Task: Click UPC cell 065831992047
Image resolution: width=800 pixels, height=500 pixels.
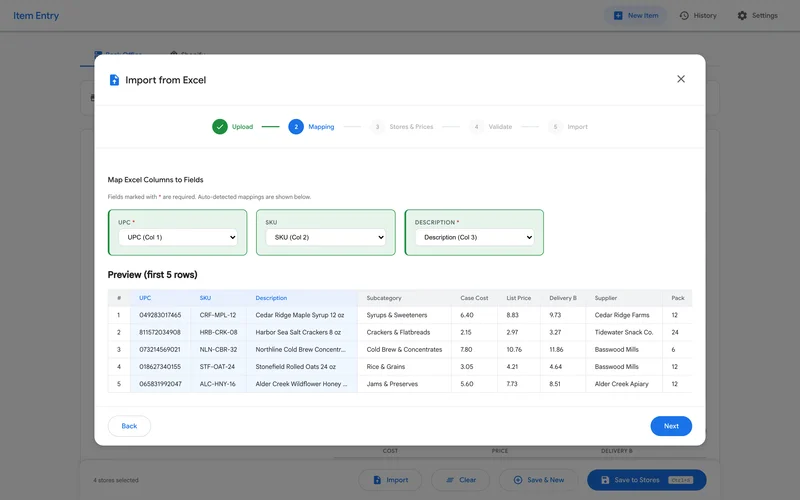Action: point(160,384)
